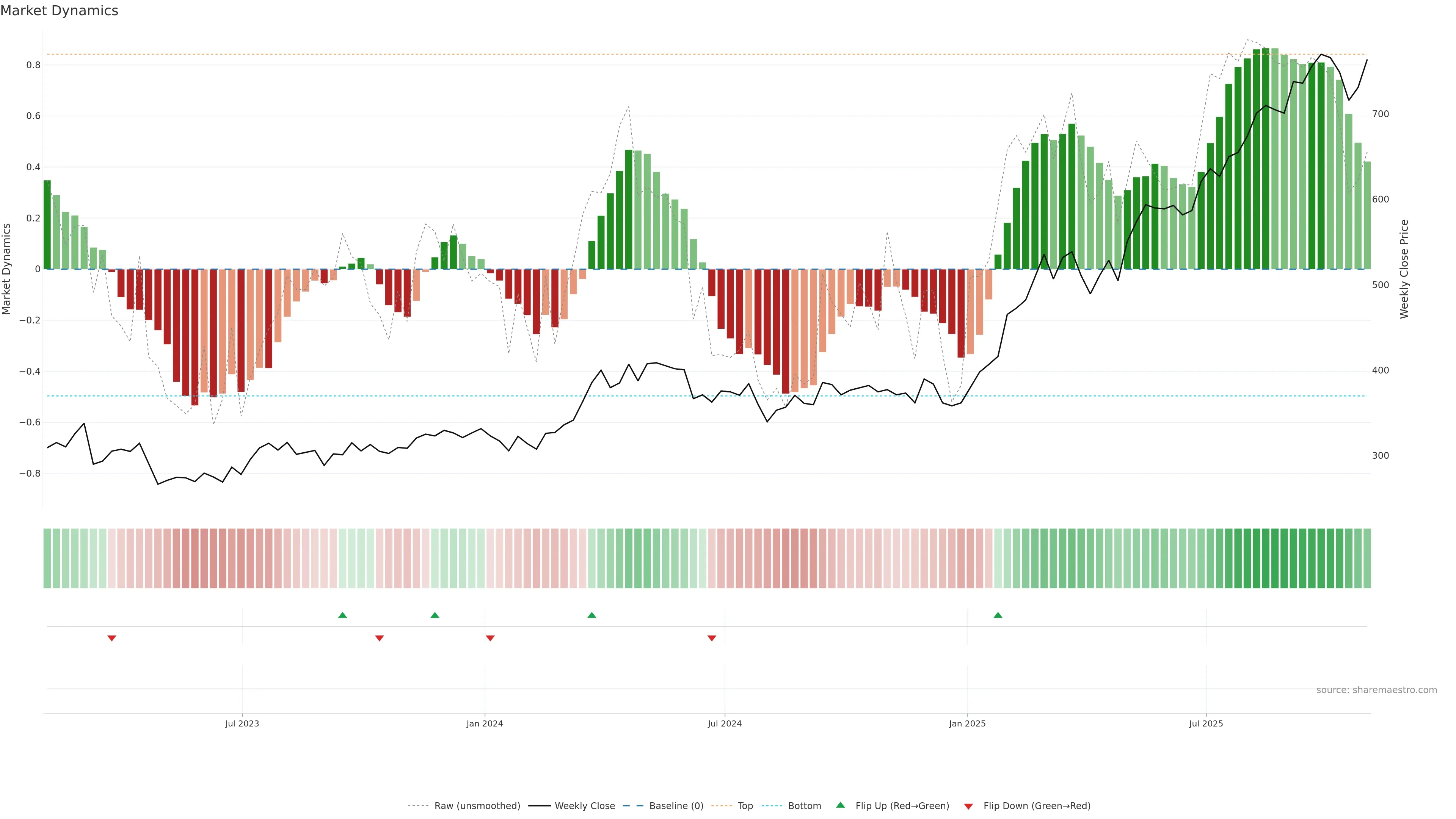
Task: Click the Jul 2023 x-axis label
Action: pyautogui.click(x=242, y=723)
